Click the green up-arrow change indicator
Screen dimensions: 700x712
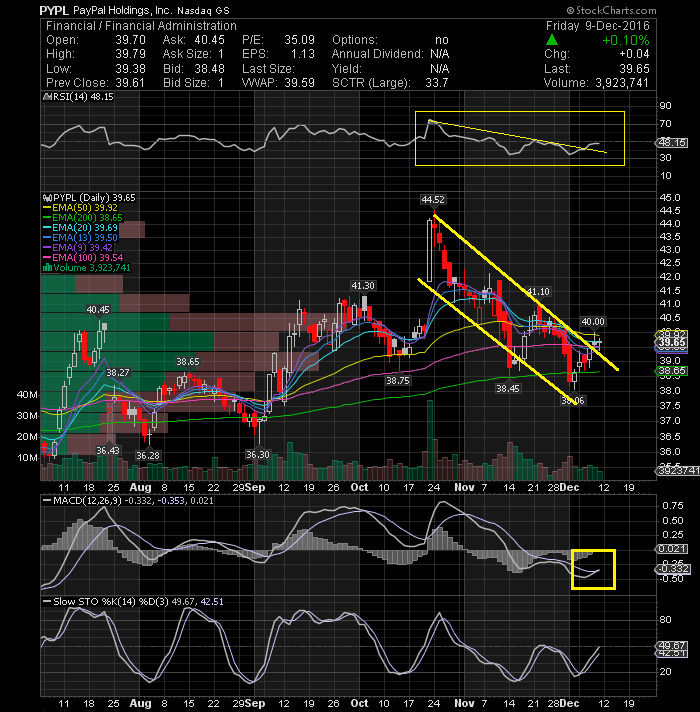pyautogui.click(x=552, y=40)
